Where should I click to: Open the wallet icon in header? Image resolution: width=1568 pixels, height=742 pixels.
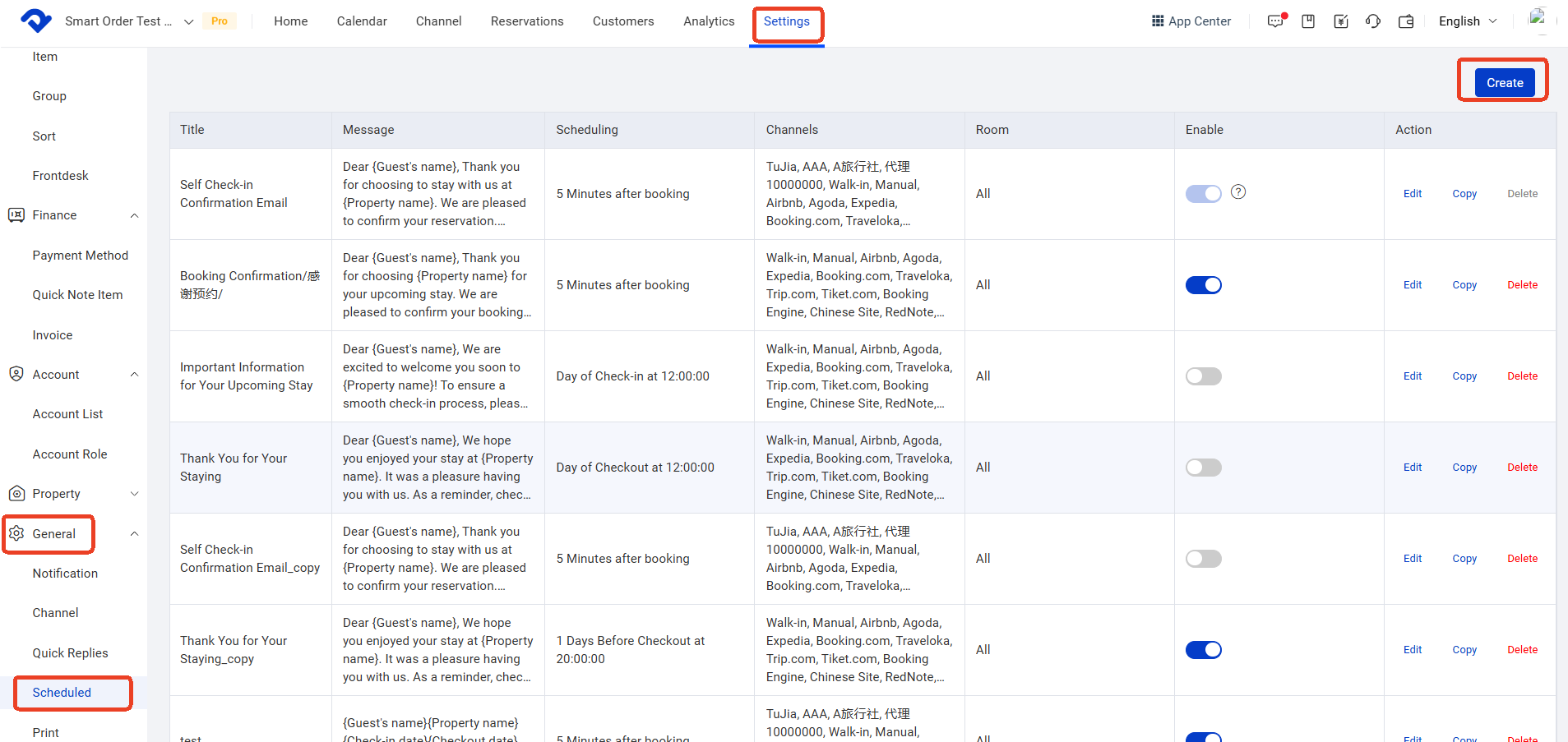(x=1406, y=21)
